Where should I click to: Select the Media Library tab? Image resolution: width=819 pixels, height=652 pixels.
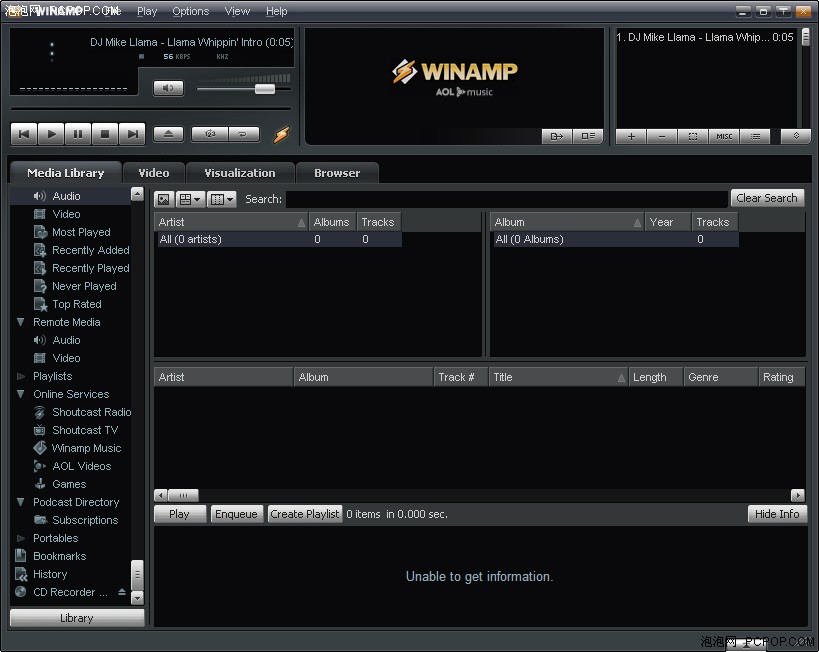[65, 173]
